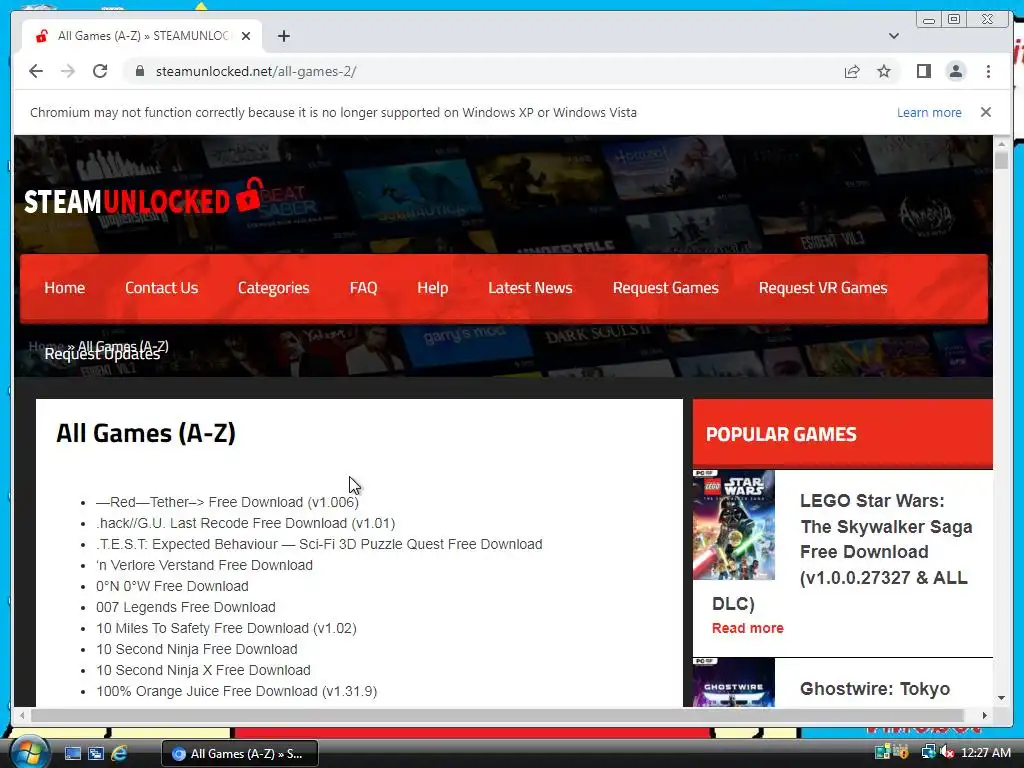The height and width of the screenshot is (768, 1024).
Task: Open .hack//G.U. Last Recode link
Action: point(246,523)
